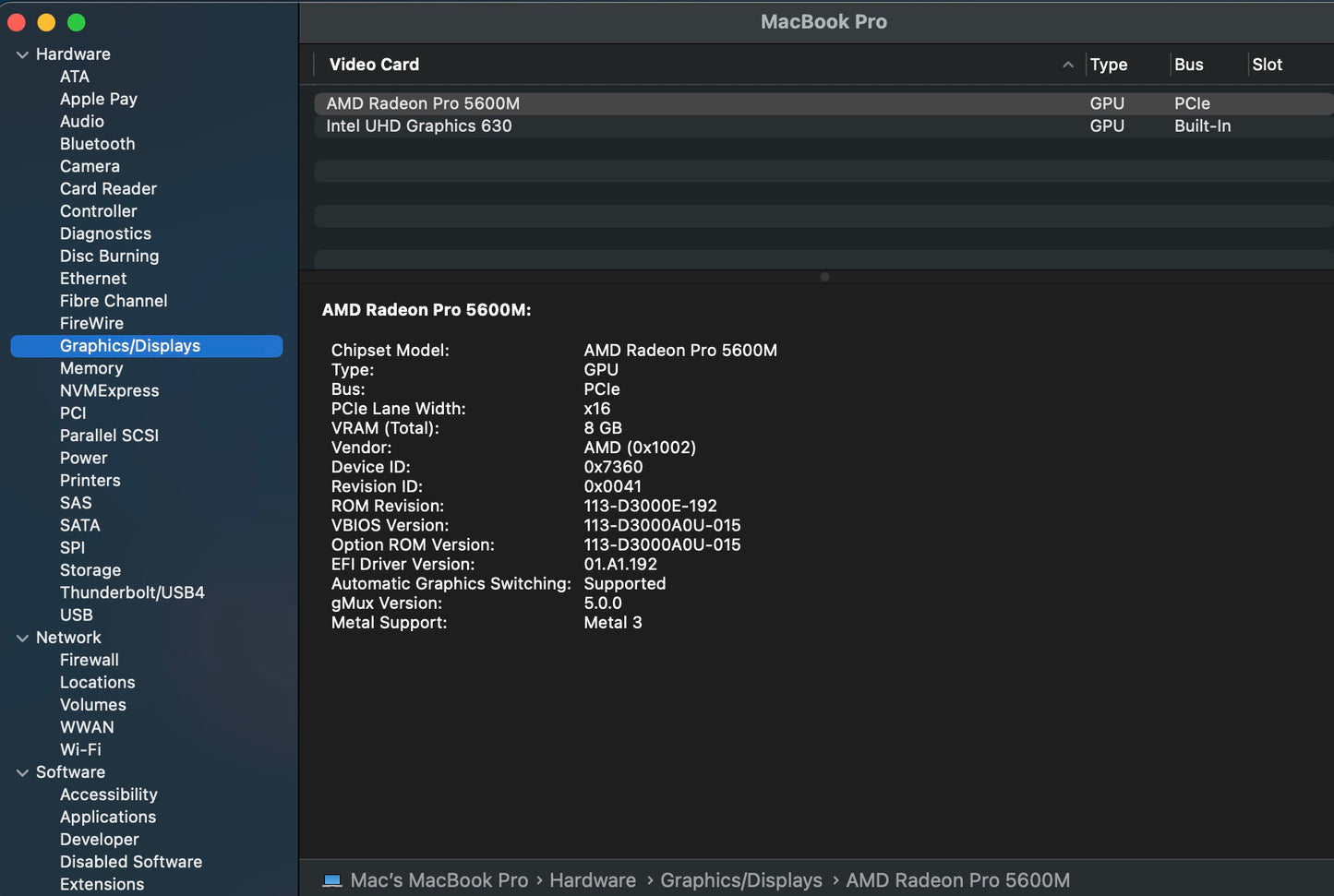Collapse the Network section
1334x896 pixels.
click(x=22, y=638)
